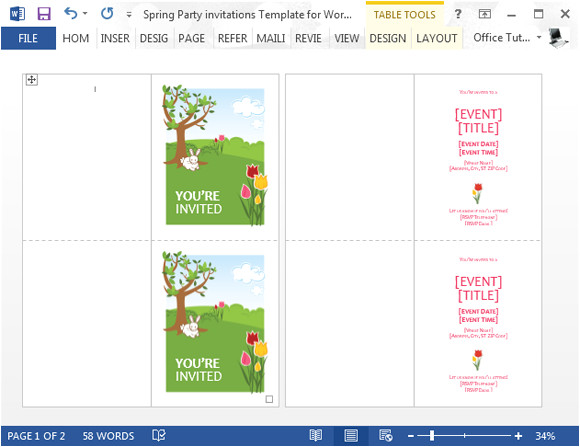Screen dimensions: 580x447
Task: Save the document with the floppy icon
Action: (44, 14)
